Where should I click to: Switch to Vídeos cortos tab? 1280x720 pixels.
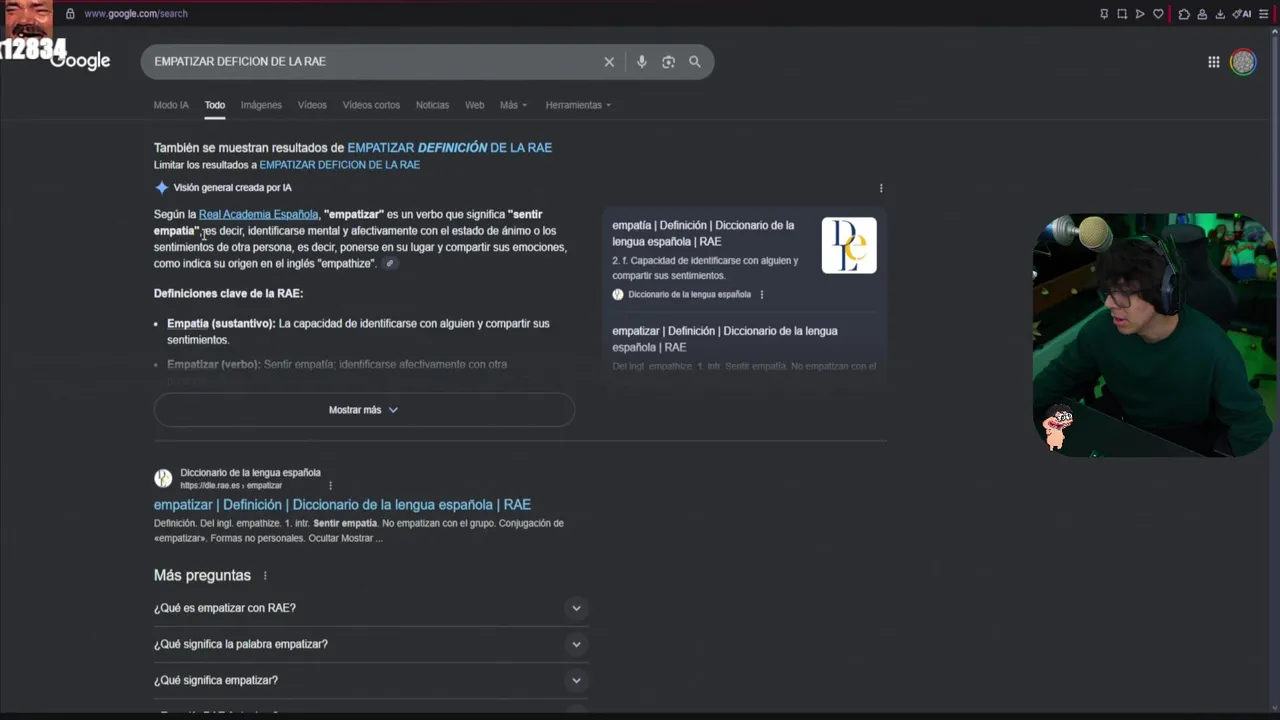point(371,105)
